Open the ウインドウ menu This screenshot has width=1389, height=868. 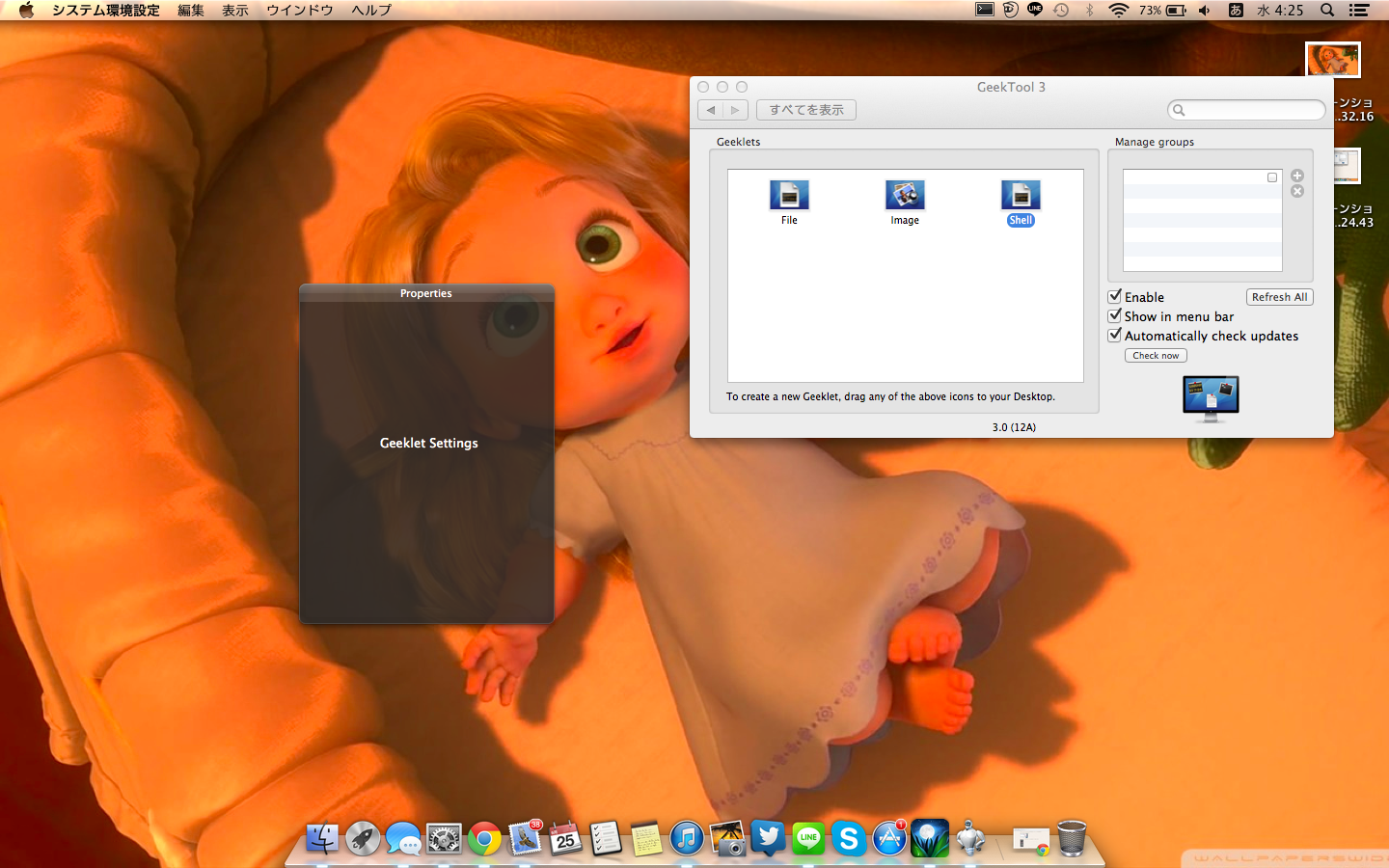pos(299,10)
